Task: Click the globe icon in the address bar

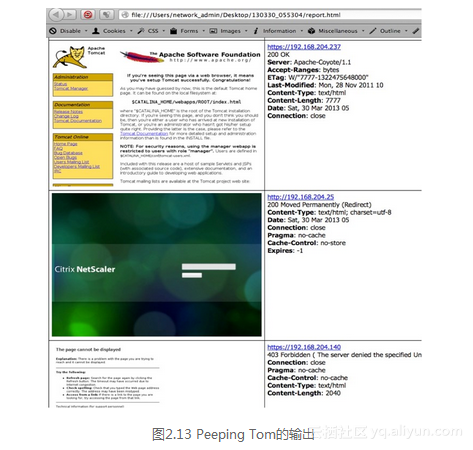Action: [125, 15]
